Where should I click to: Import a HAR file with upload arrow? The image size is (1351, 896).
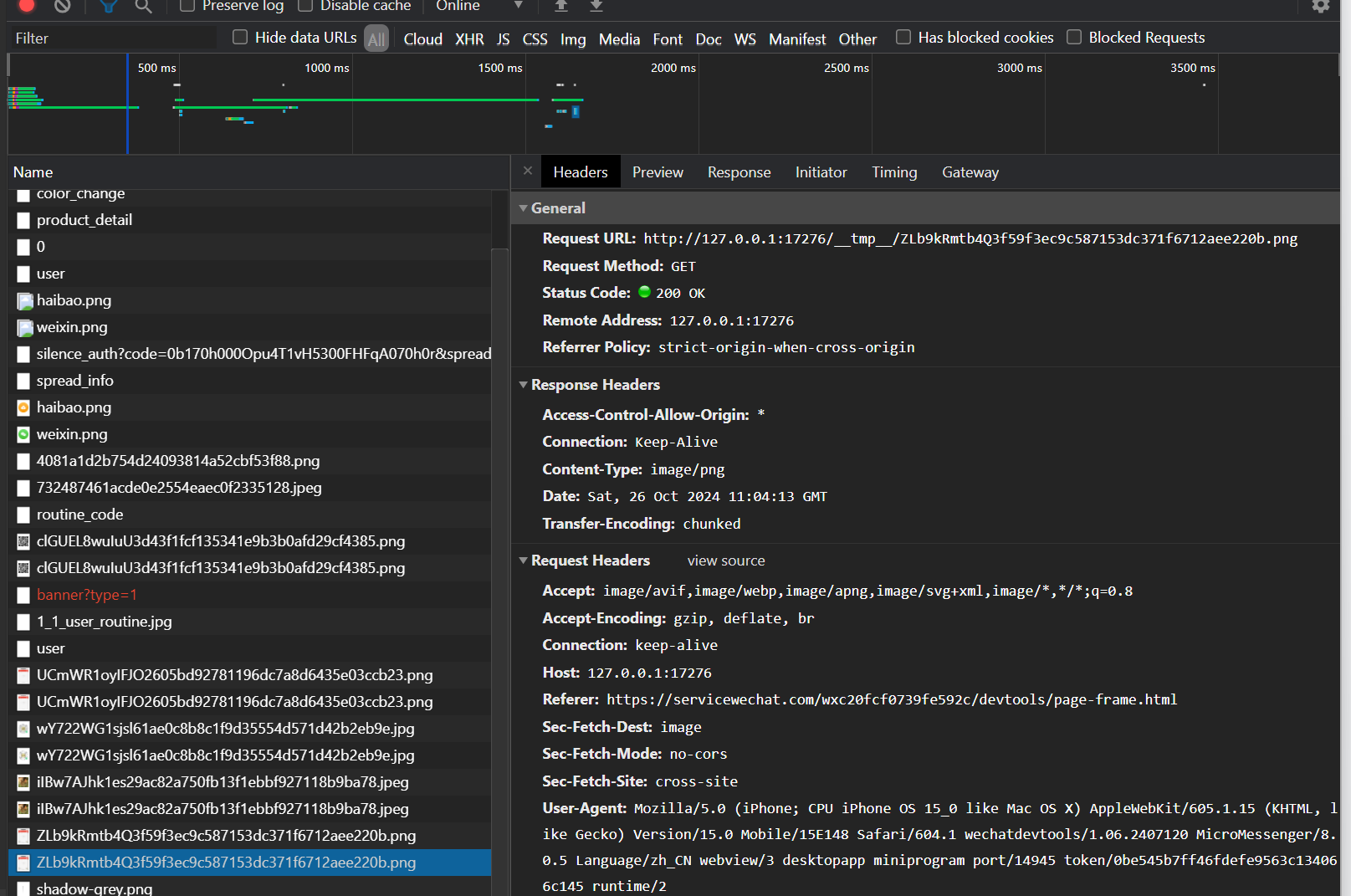[x=560, y=5]
